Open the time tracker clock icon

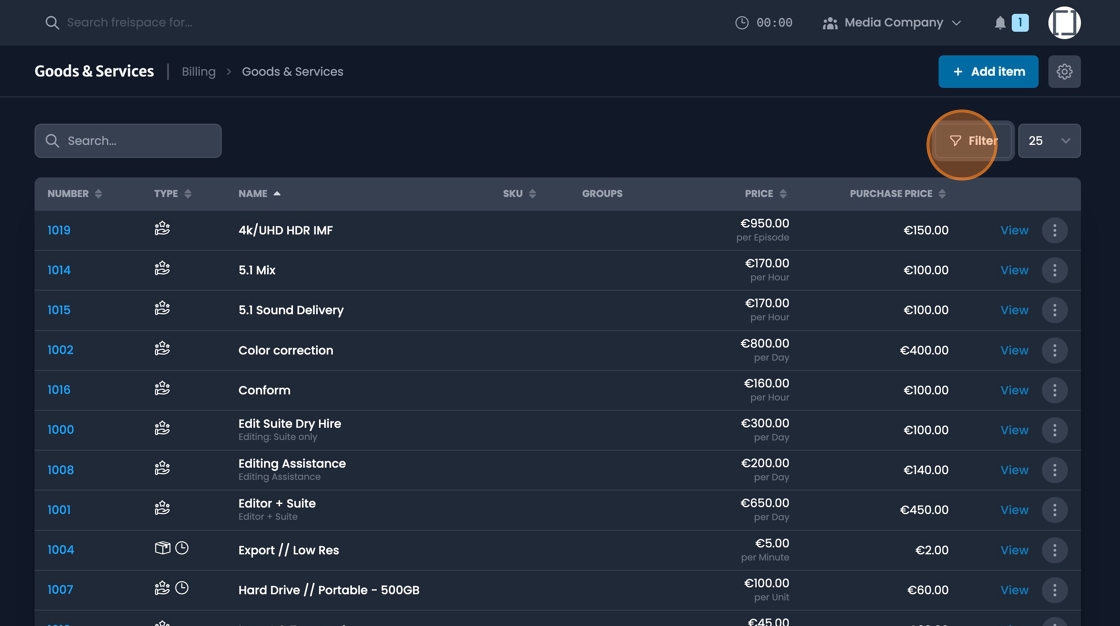tap(740, 21)
